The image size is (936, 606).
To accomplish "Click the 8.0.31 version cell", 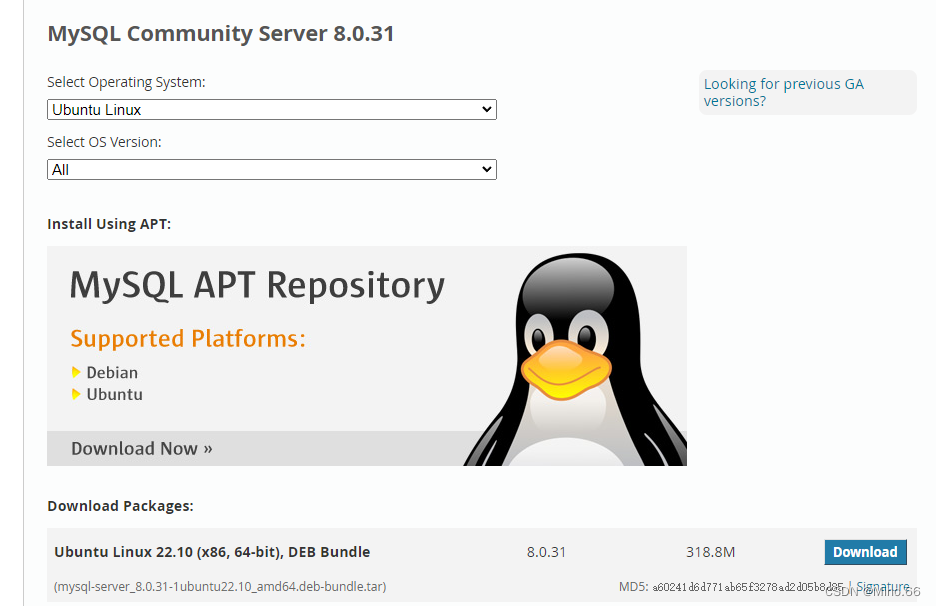I will 546,552.
